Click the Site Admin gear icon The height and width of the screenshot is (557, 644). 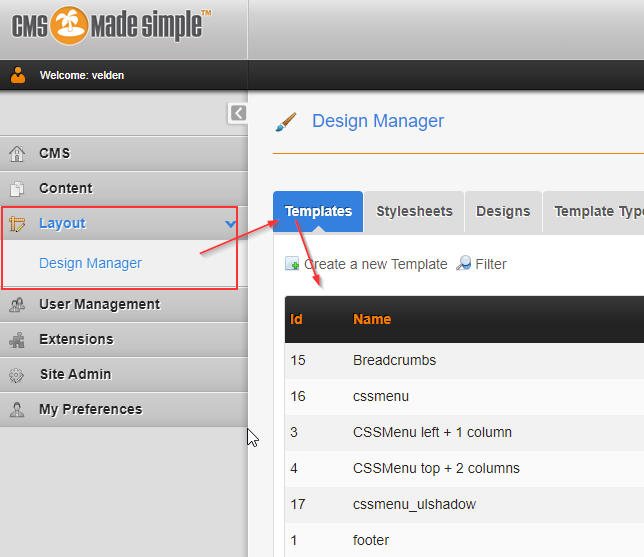pyautogui.click(x=17, y=375)
